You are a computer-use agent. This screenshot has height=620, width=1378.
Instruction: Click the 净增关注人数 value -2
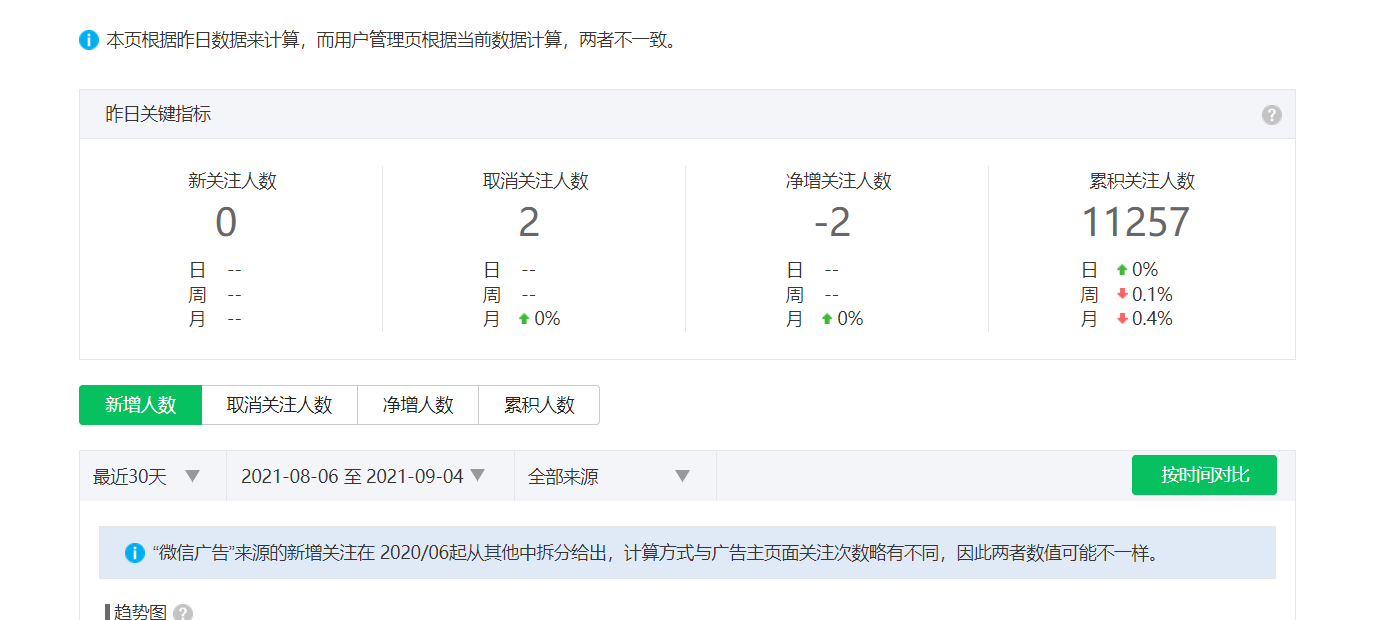(832, 222)
